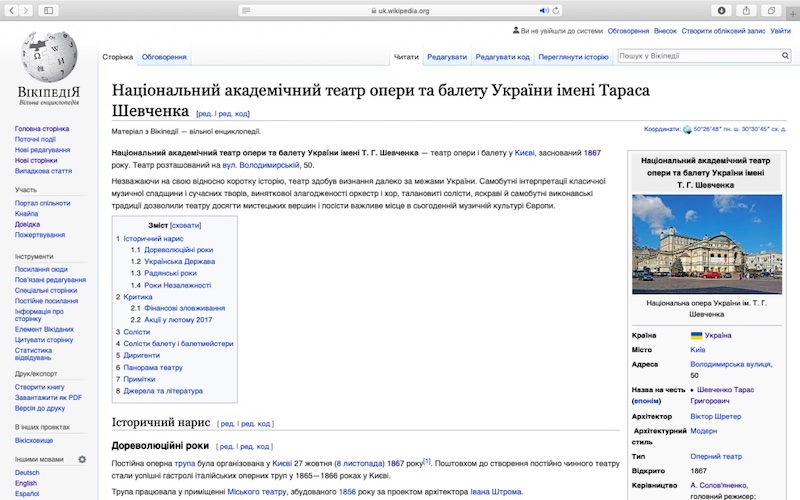Viewport: 800px width, 500px height.
Task: Click the Wikipedia globe logo
Action: tap(49, 56)
